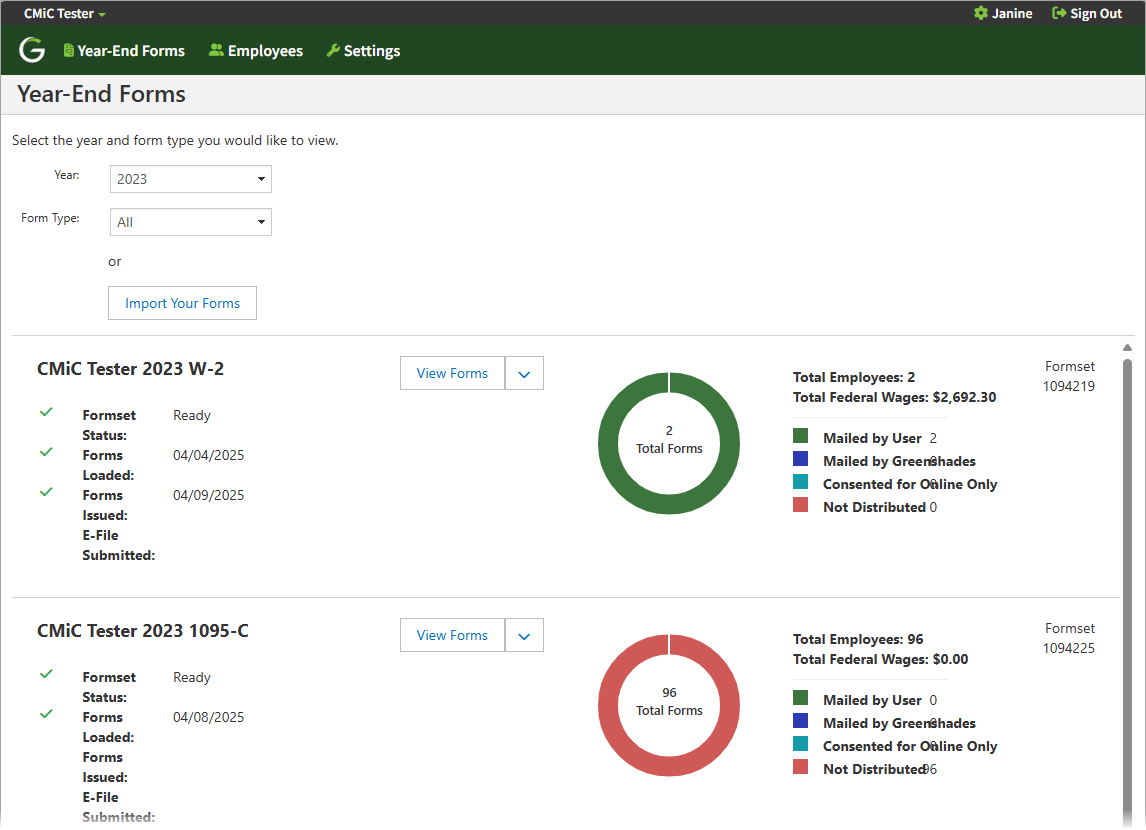Viewport: 1146px width, 830px height.
Task: Click View Forms for the 2023 1095-C
Action: tap(452, 636)
